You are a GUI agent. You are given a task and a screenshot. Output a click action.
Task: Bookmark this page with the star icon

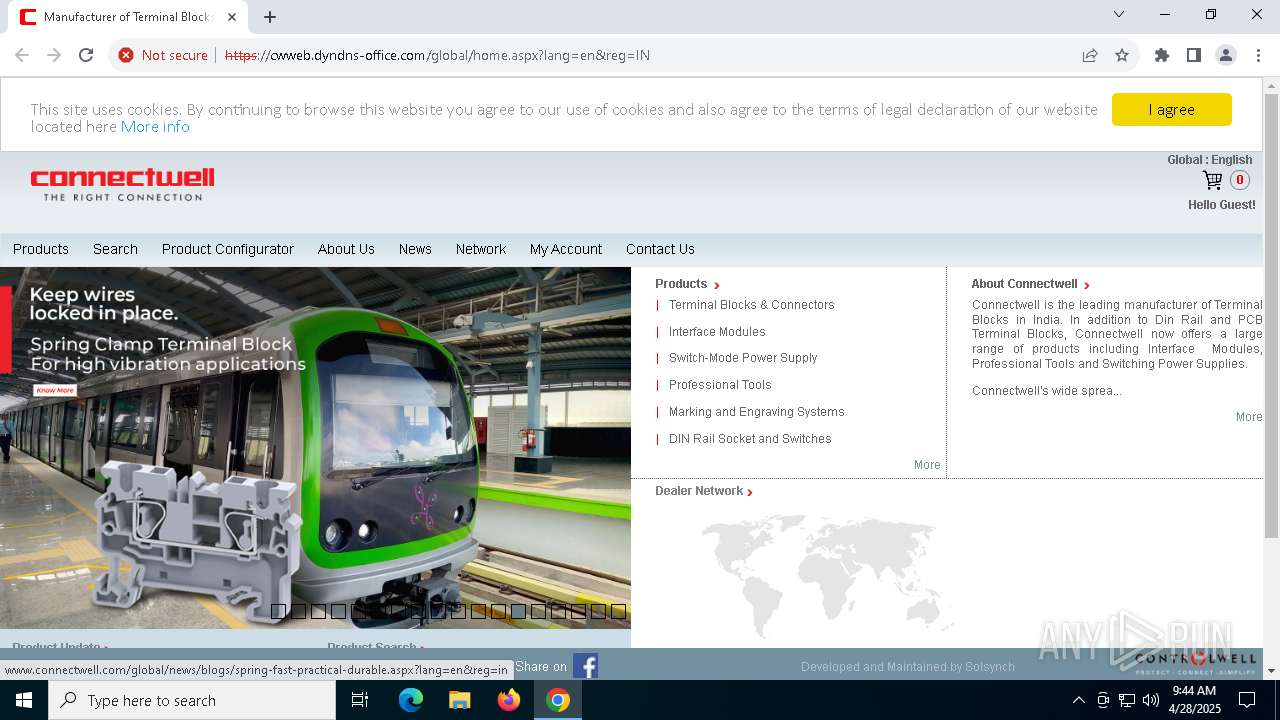click(1122, 55)
